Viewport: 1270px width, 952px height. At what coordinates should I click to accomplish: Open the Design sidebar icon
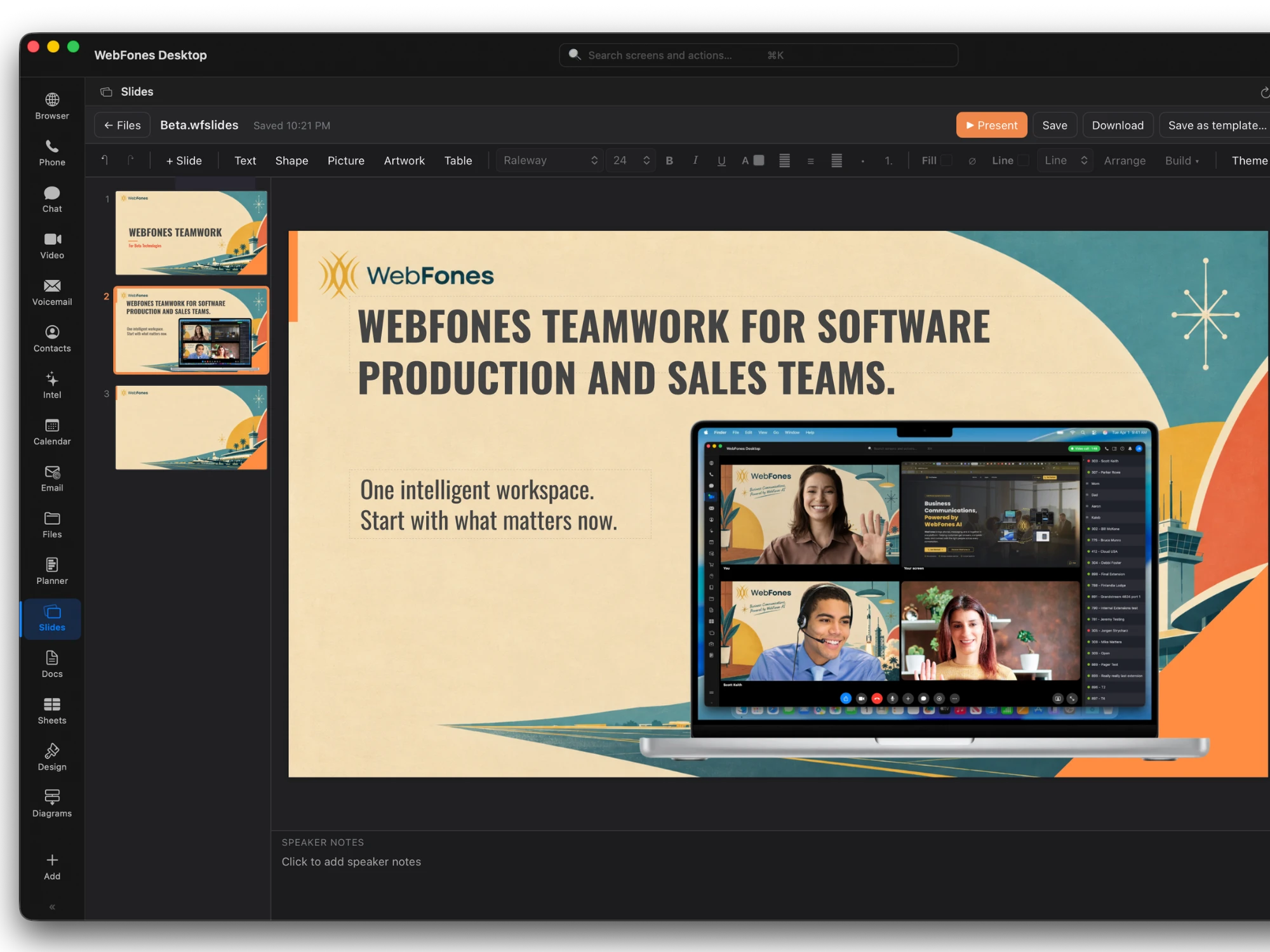[x=52, y=757]
